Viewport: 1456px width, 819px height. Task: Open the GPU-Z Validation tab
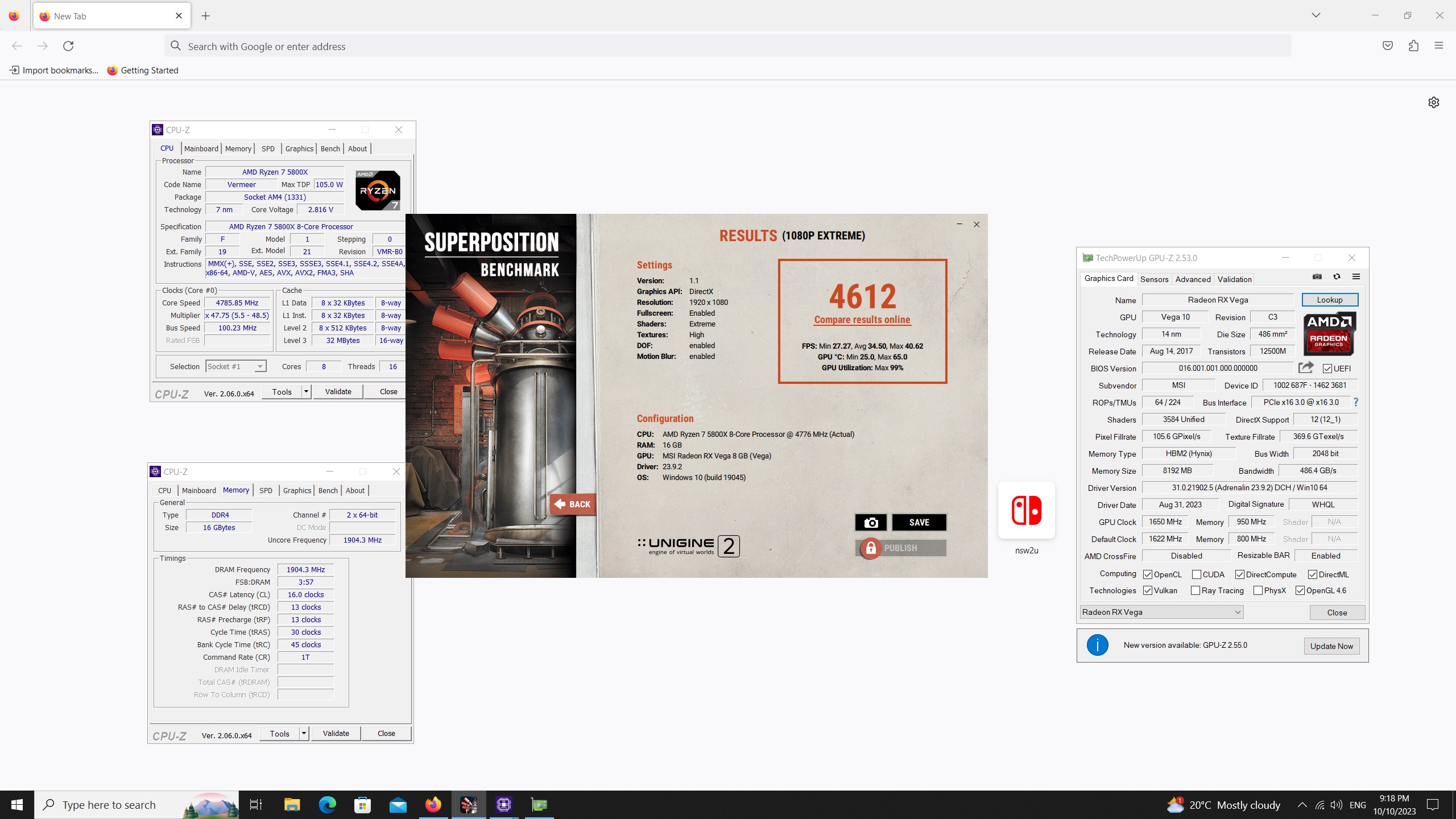tap(1234, 279)
